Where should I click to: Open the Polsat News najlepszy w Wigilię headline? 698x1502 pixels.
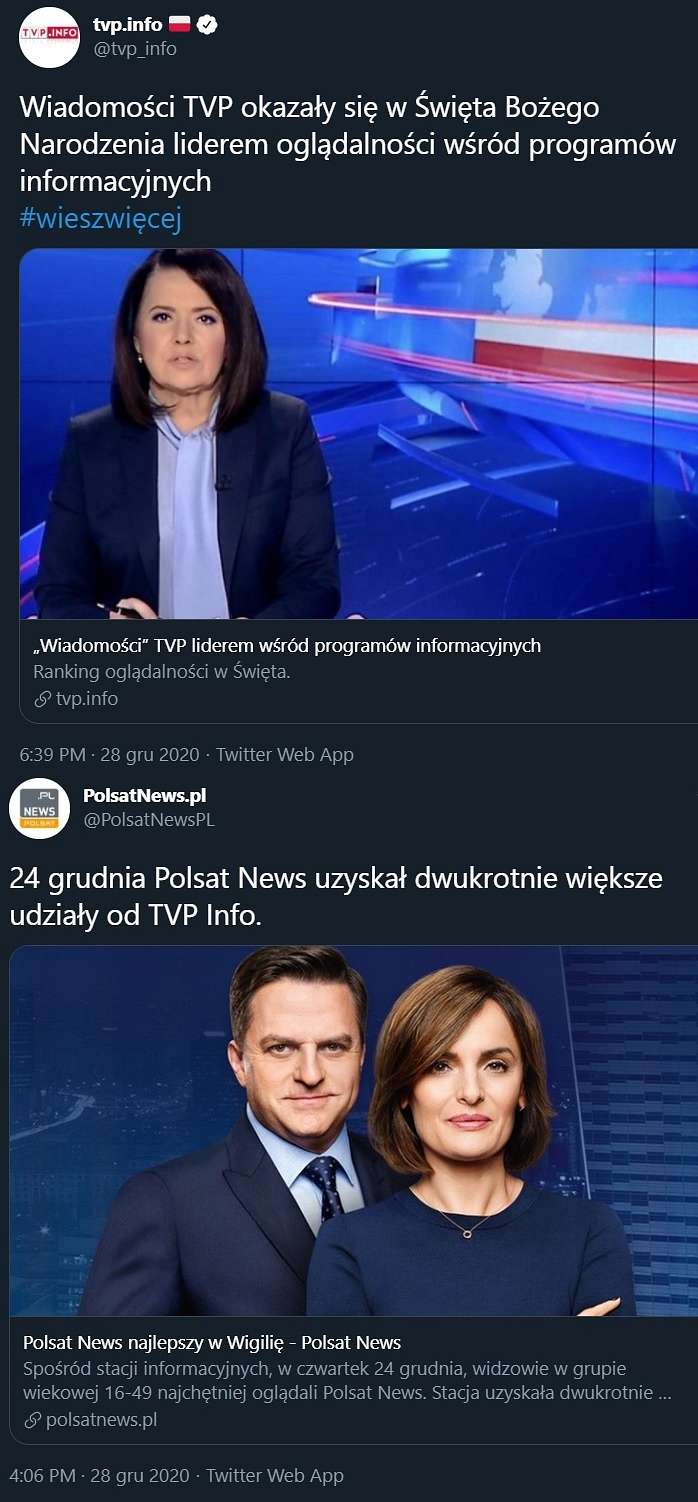pos(212,1342)
